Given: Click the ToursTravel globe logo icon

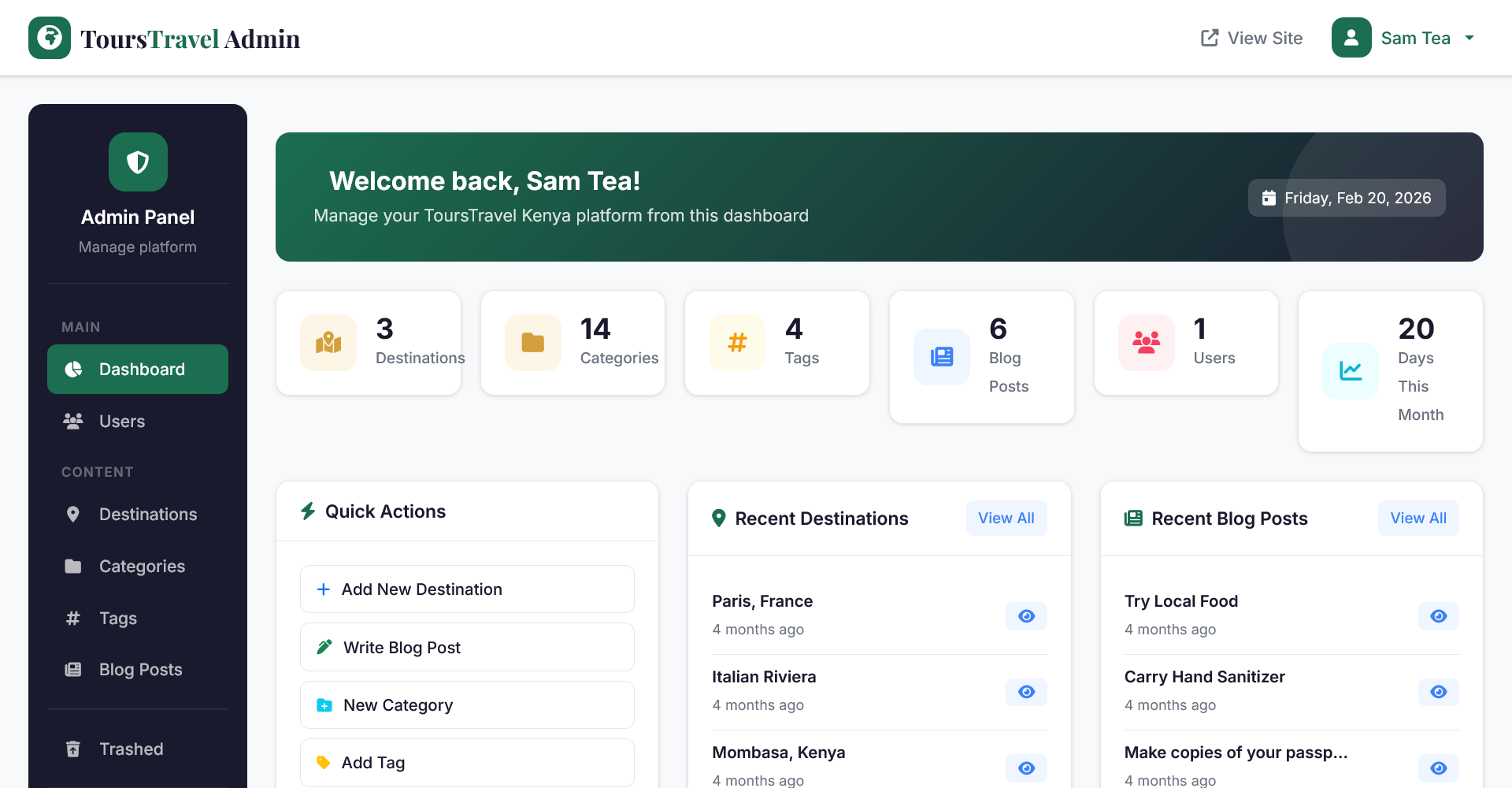Looking at the screenshot, I should 50,38.
